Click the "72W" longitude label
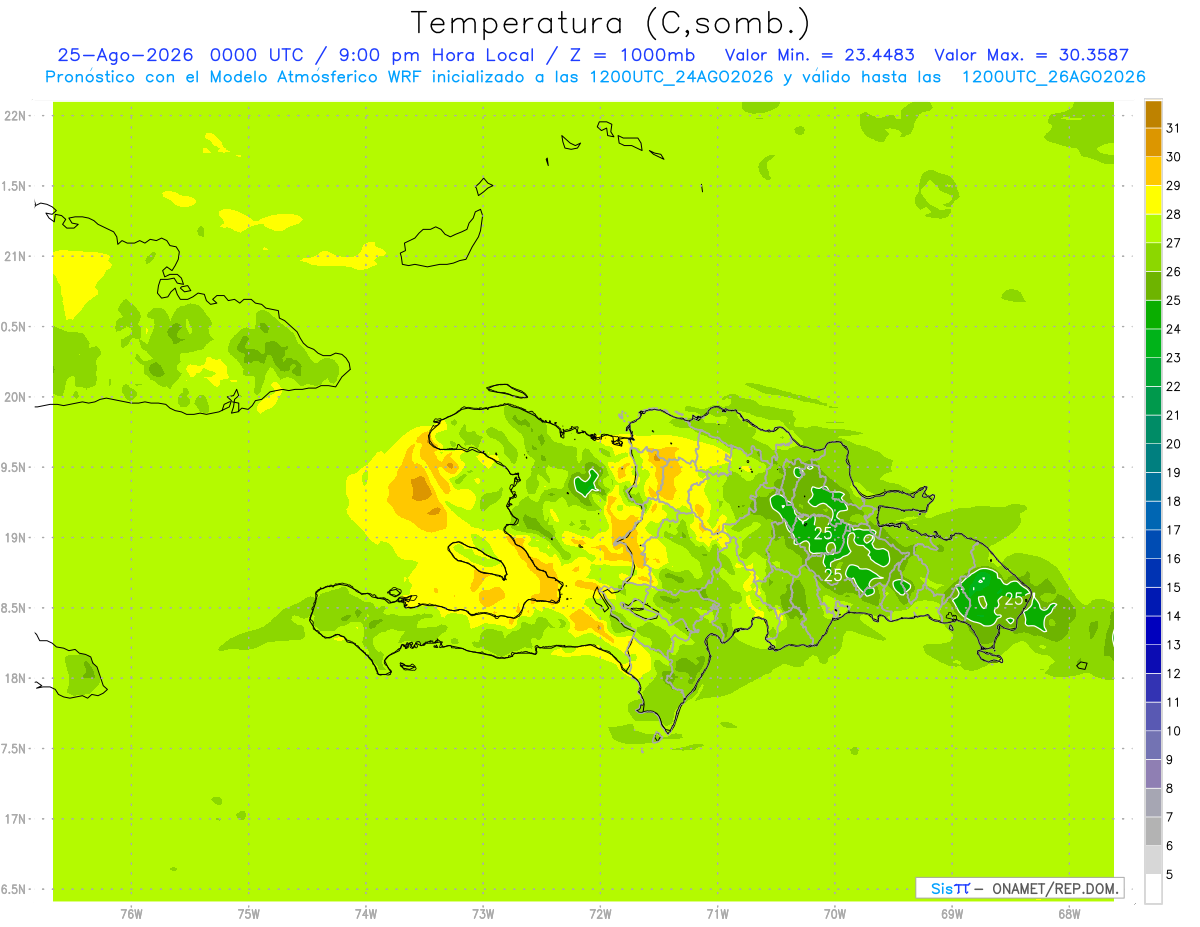Image resolution: width=1200 pixels, height=927 pixels. 600,914
